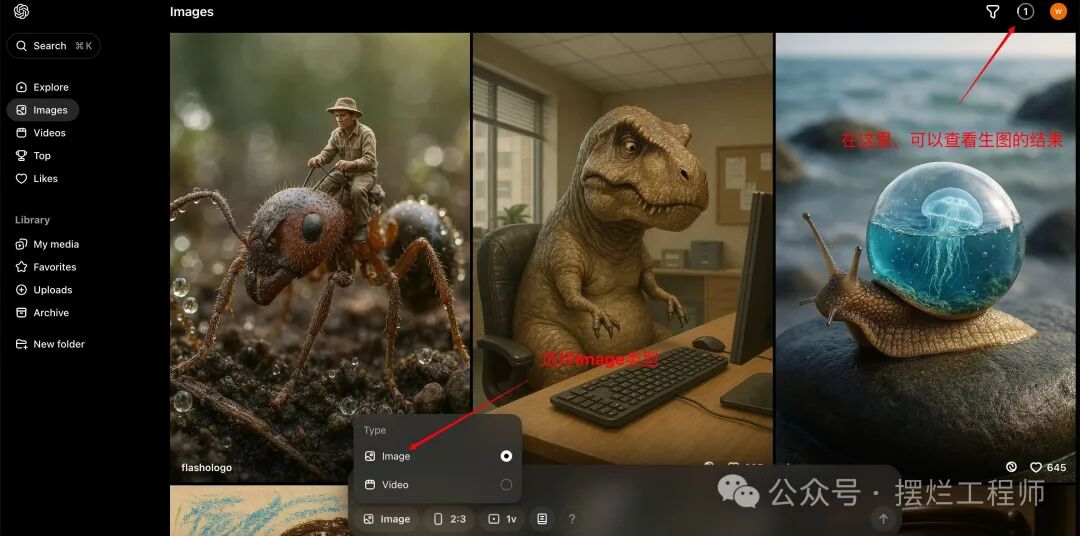Open the presets icon in prompt bar
The height and width of the screenshot is (536, 1080).
[x=542, y=519]
